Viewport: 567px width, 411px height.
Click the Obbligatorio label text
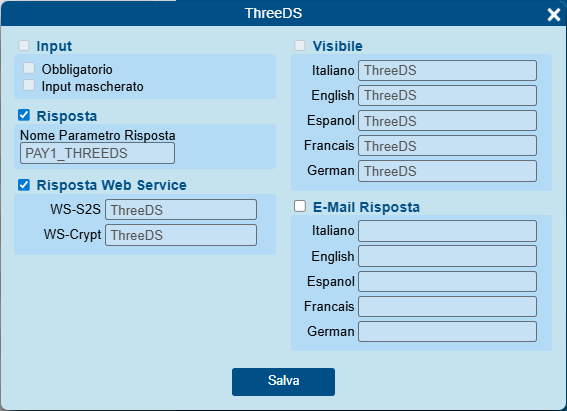click(x=77, y=69)
